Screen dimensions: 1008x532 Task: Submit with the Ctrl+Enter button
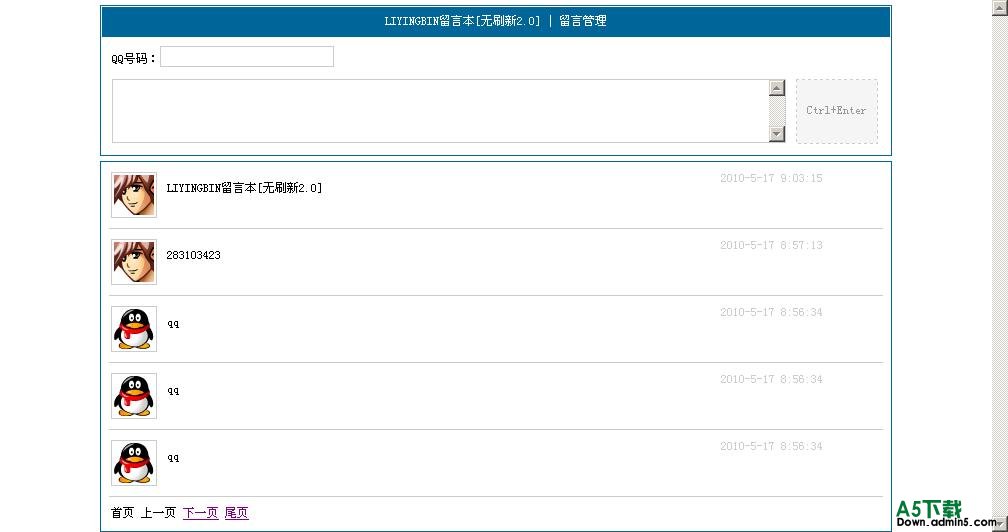tap(836, 111)
